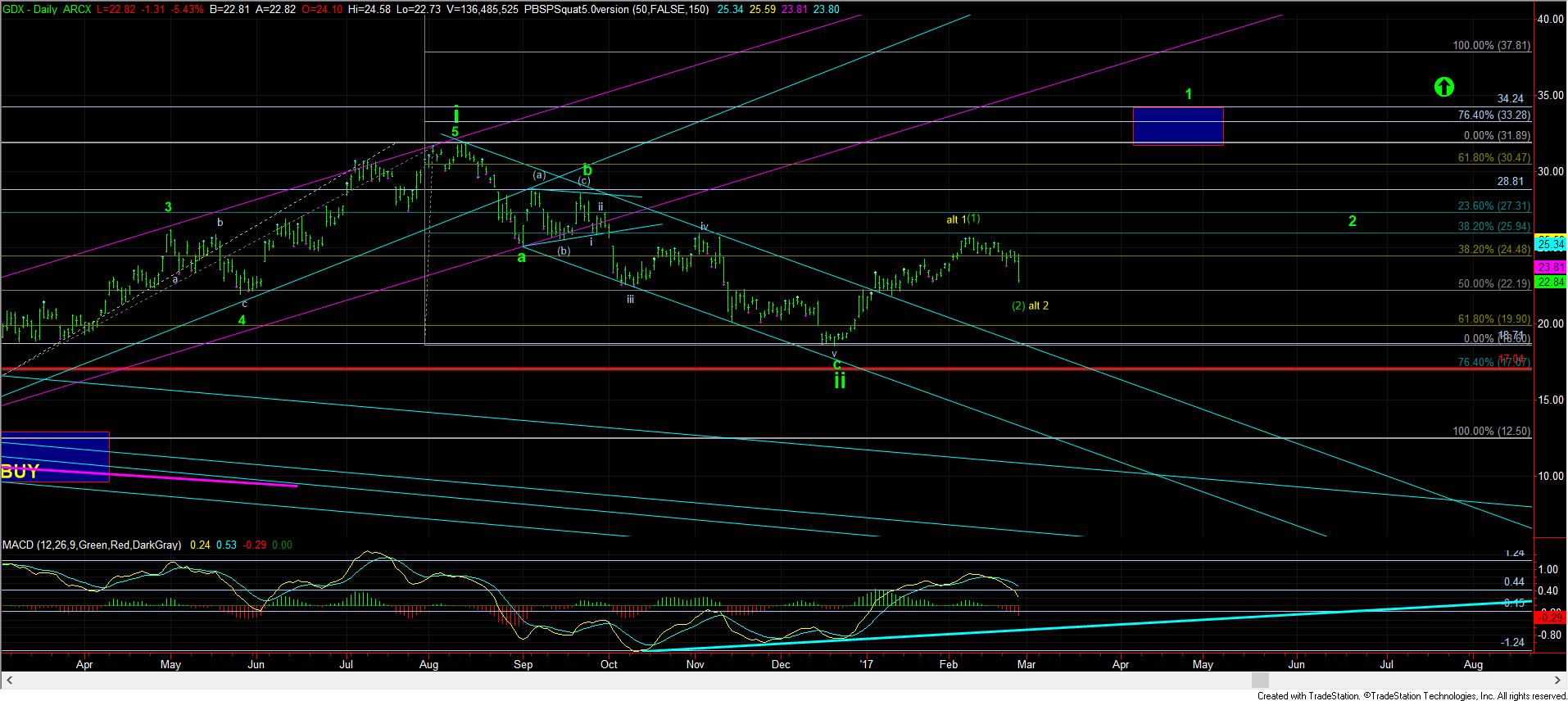Click the Sep marker on time axis

523,664
